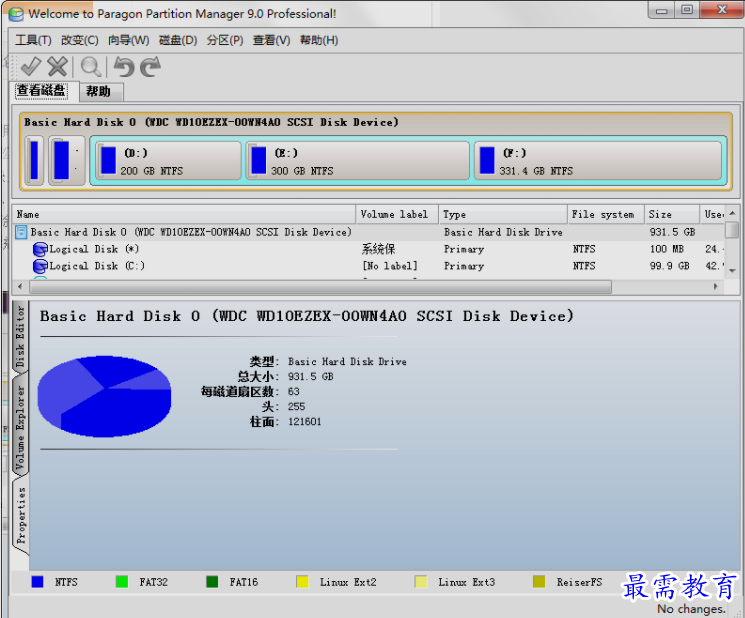Click the Paragon app icon in title bar
745x618 pixels.
[16, 14]
